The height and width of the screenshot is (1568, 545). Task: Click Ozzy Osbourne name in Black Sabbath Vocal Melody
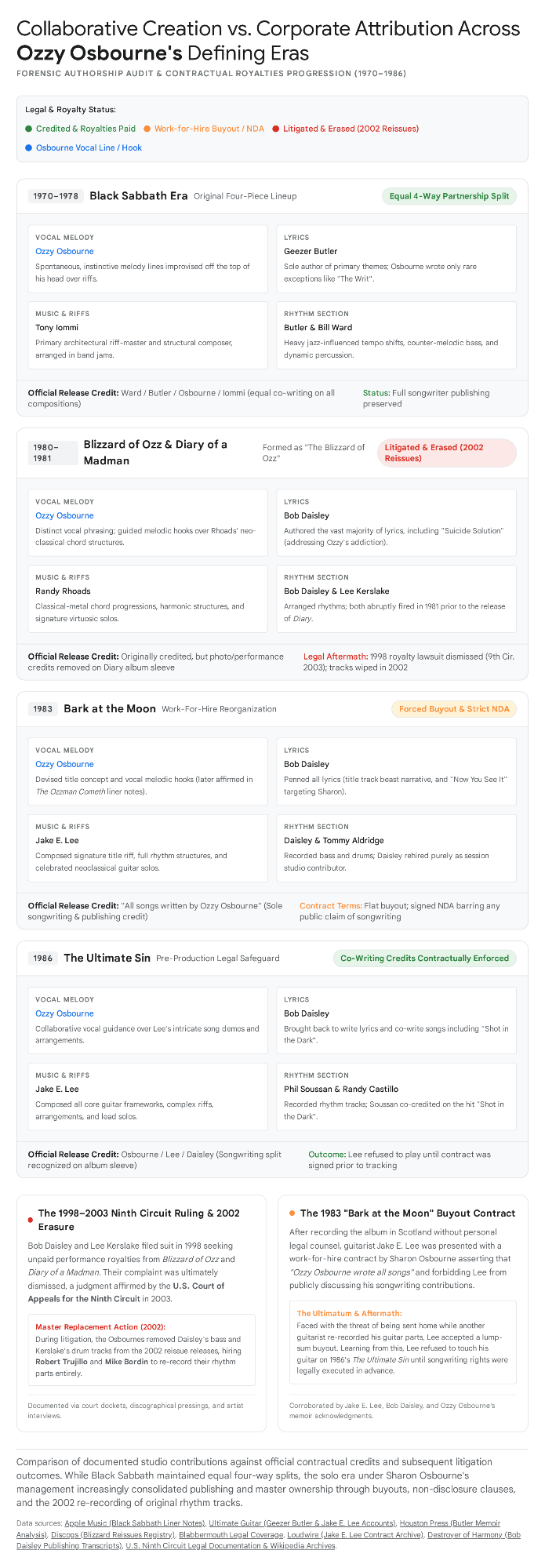coord(64,251)
